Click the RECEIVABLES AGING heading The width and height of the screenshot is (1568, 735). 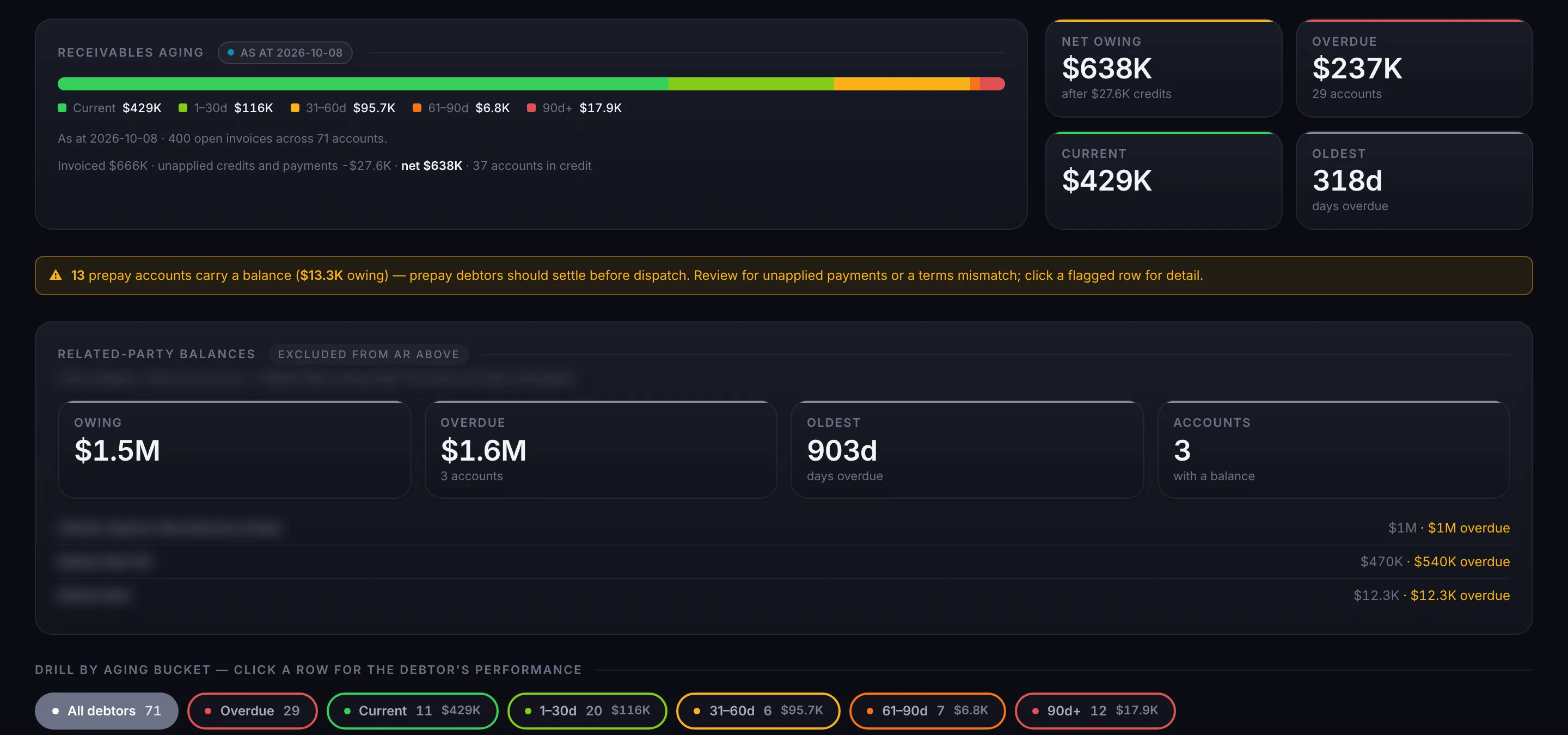(131, 52)
